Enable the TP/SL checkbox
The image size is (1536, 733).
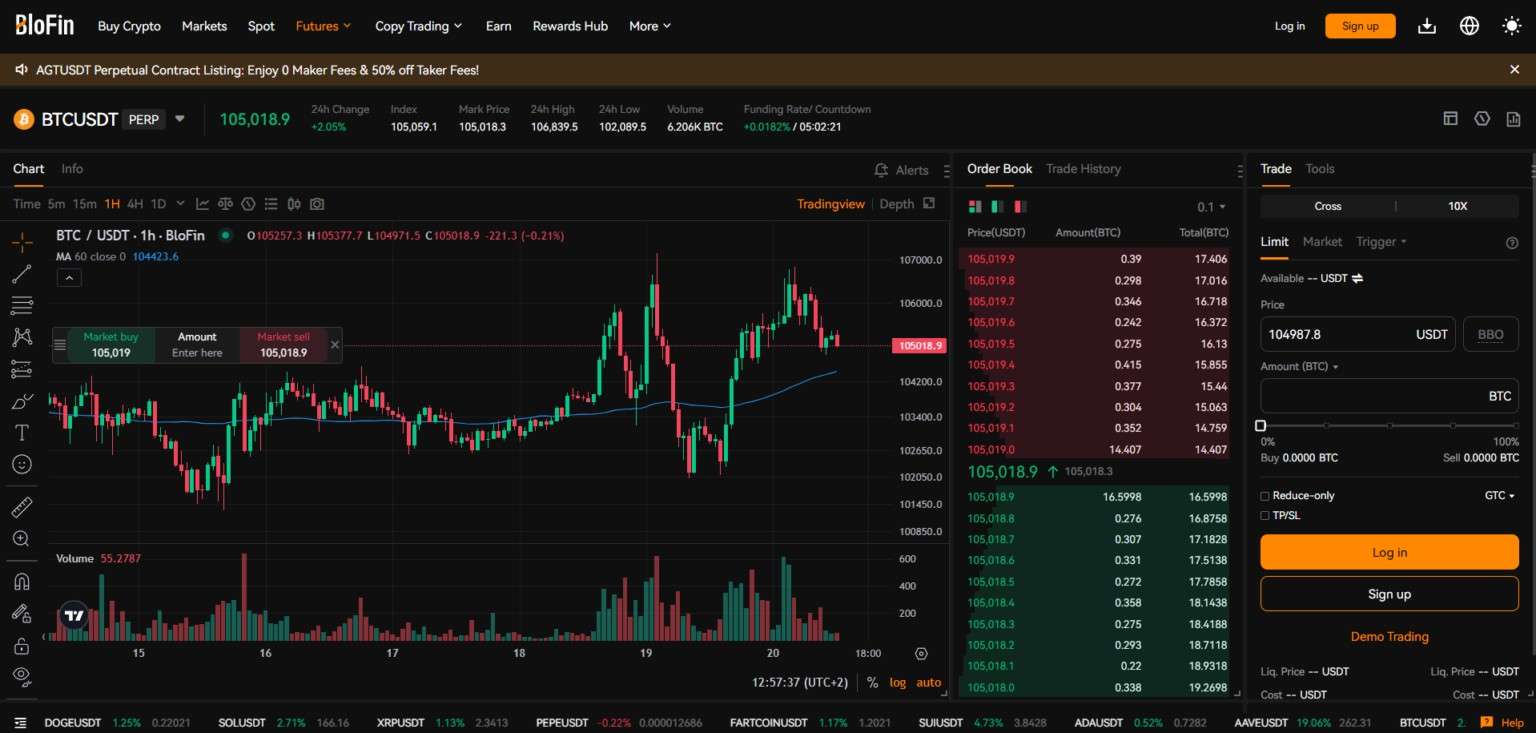pyautogui.click(x=1265, y=516)
